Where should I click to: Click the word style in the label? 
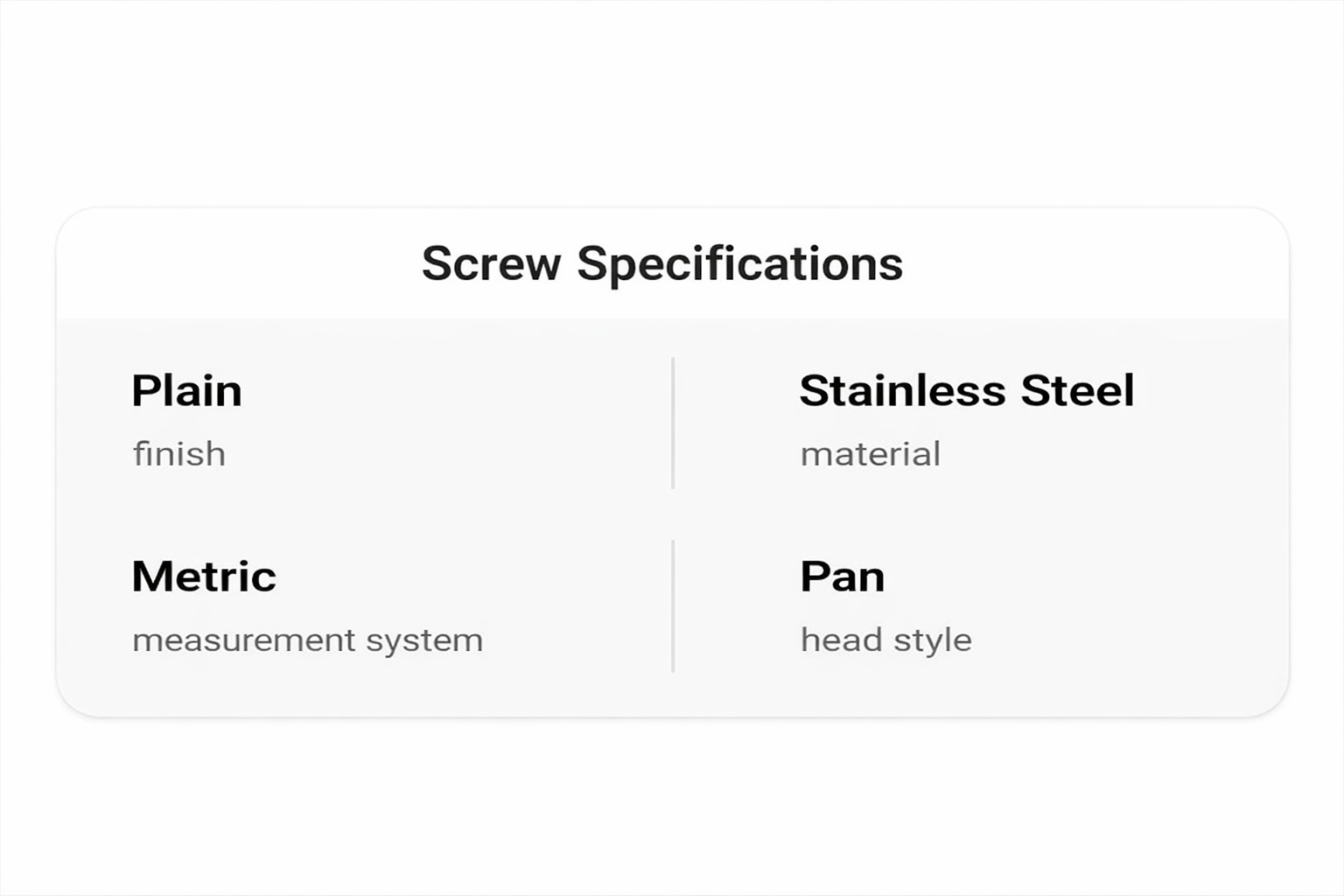click(933, 640)
